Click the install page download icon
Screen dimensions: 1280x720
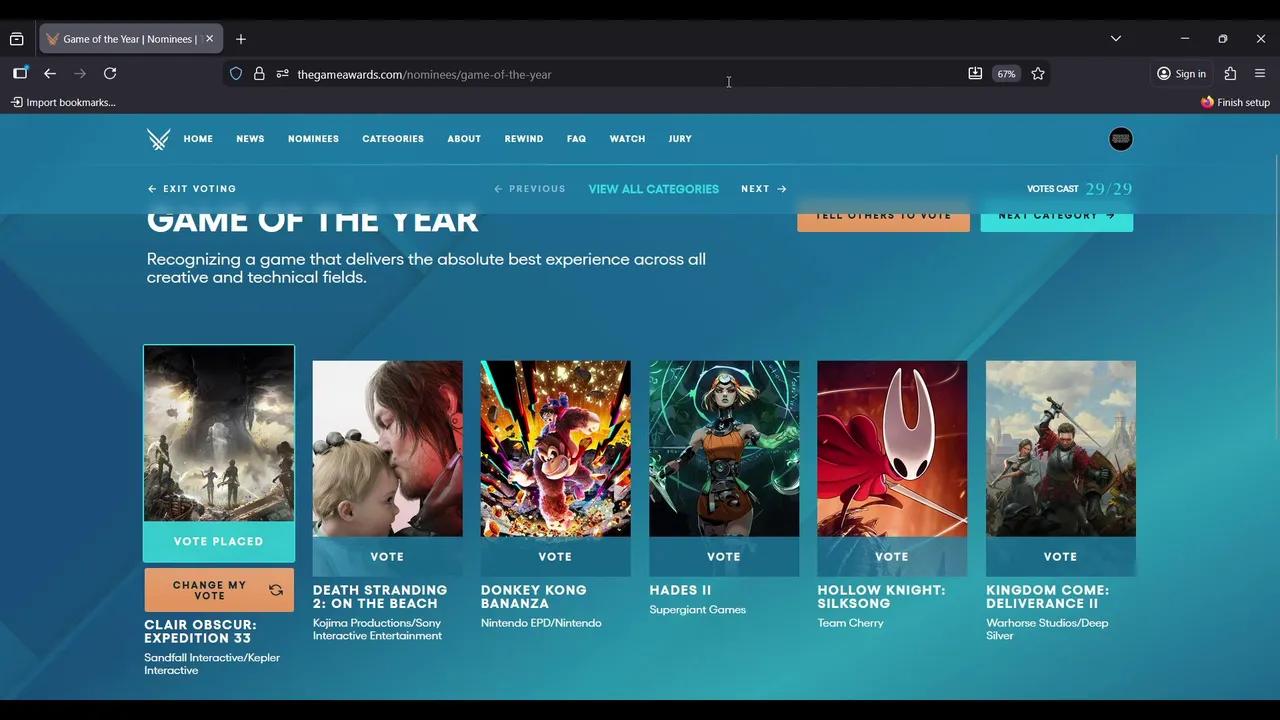click(975, 74)
